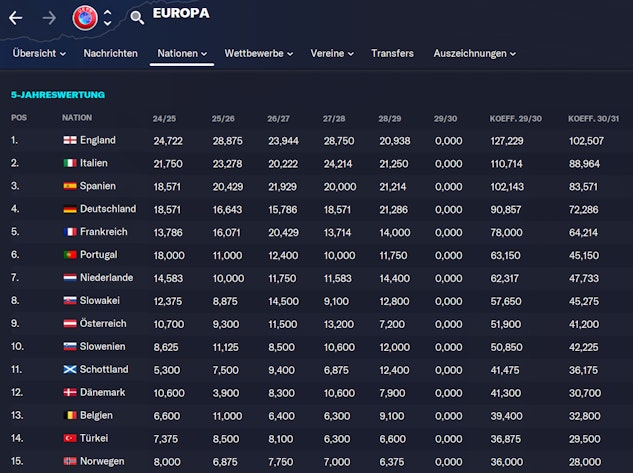
Task: Open the Deutschland nation link
Action: pos(107,209)
